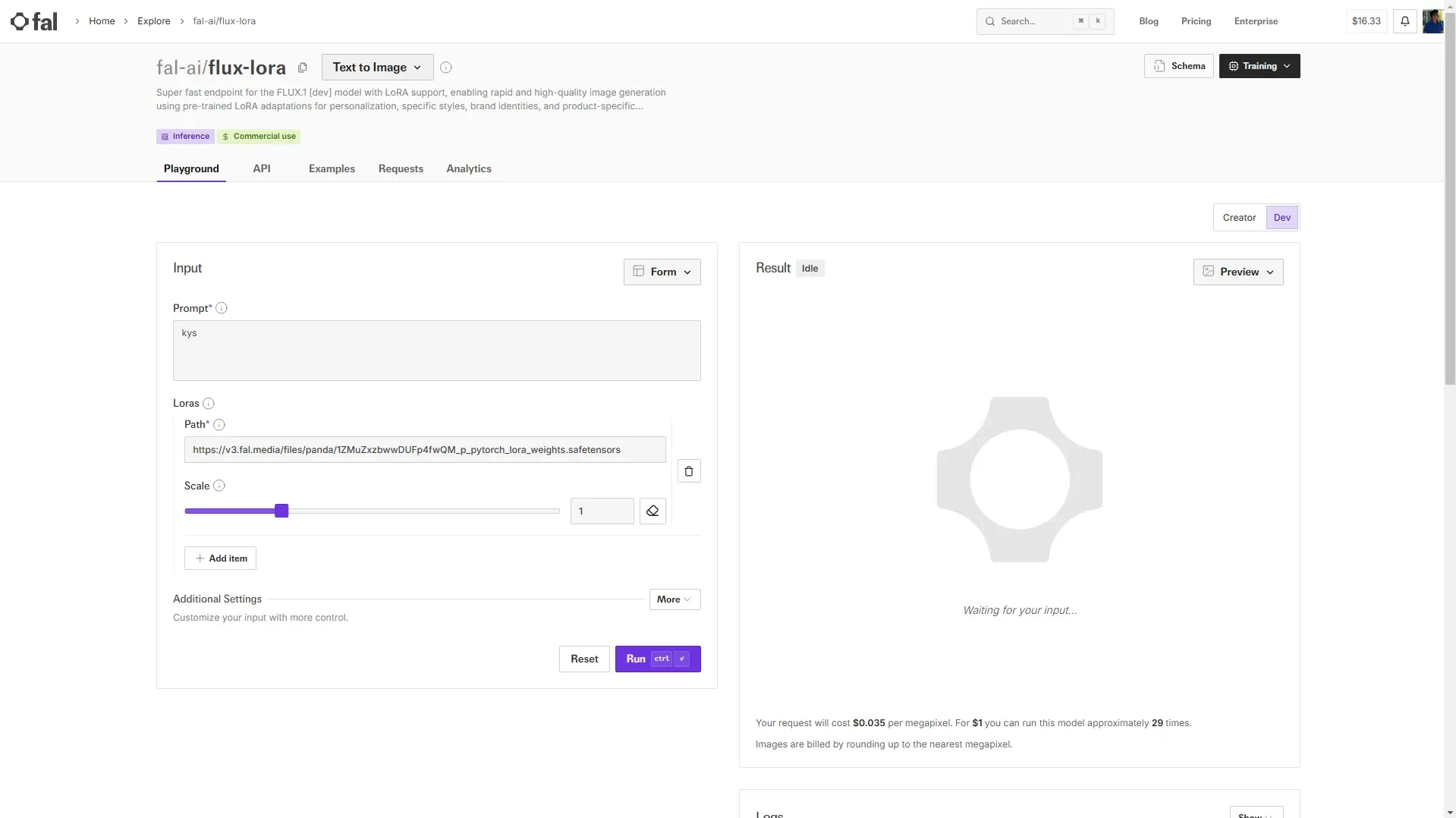Reset Scale value with eraser icon

653,511
